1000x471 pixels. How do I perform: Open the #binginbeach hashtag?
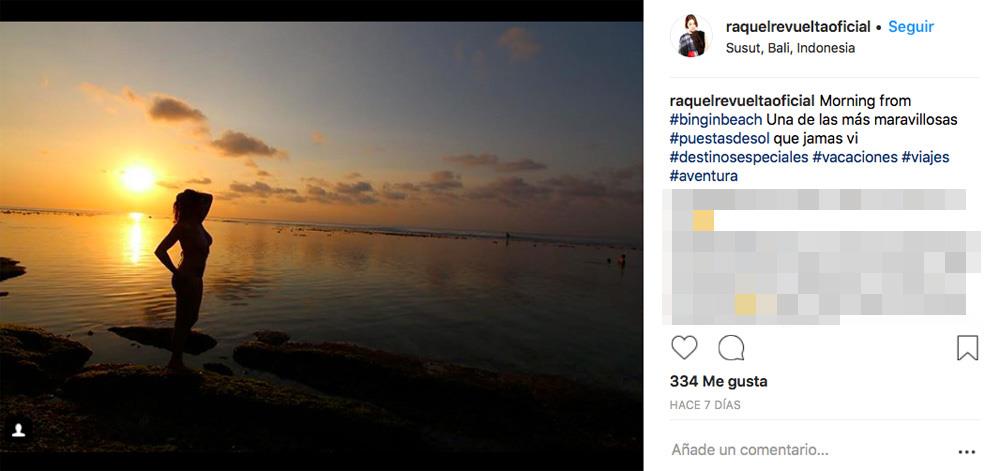coord(716,120)
